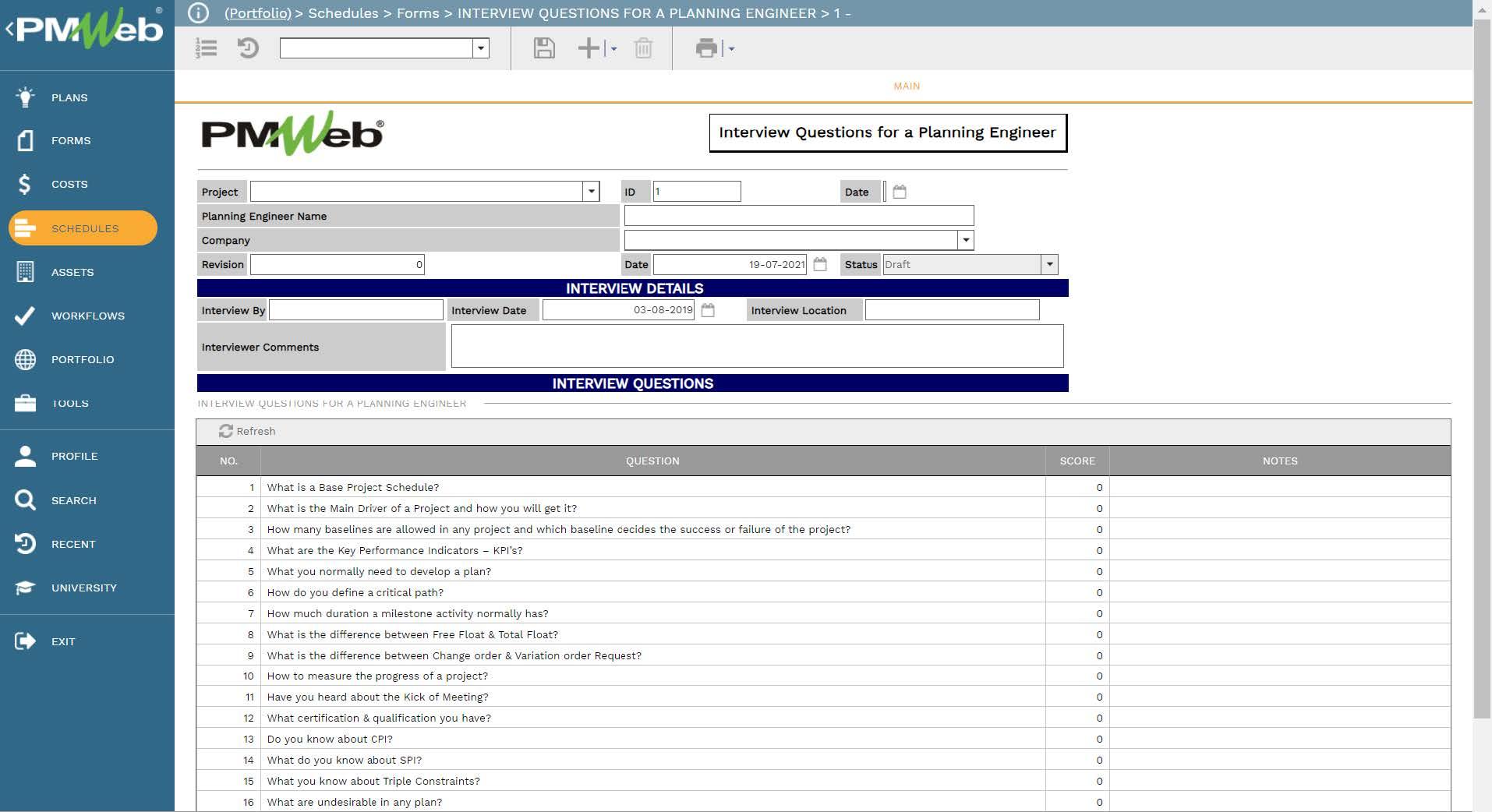1492x812 pixels.
Task: Click the Delete trash can icon
Action: coord(643,48)
